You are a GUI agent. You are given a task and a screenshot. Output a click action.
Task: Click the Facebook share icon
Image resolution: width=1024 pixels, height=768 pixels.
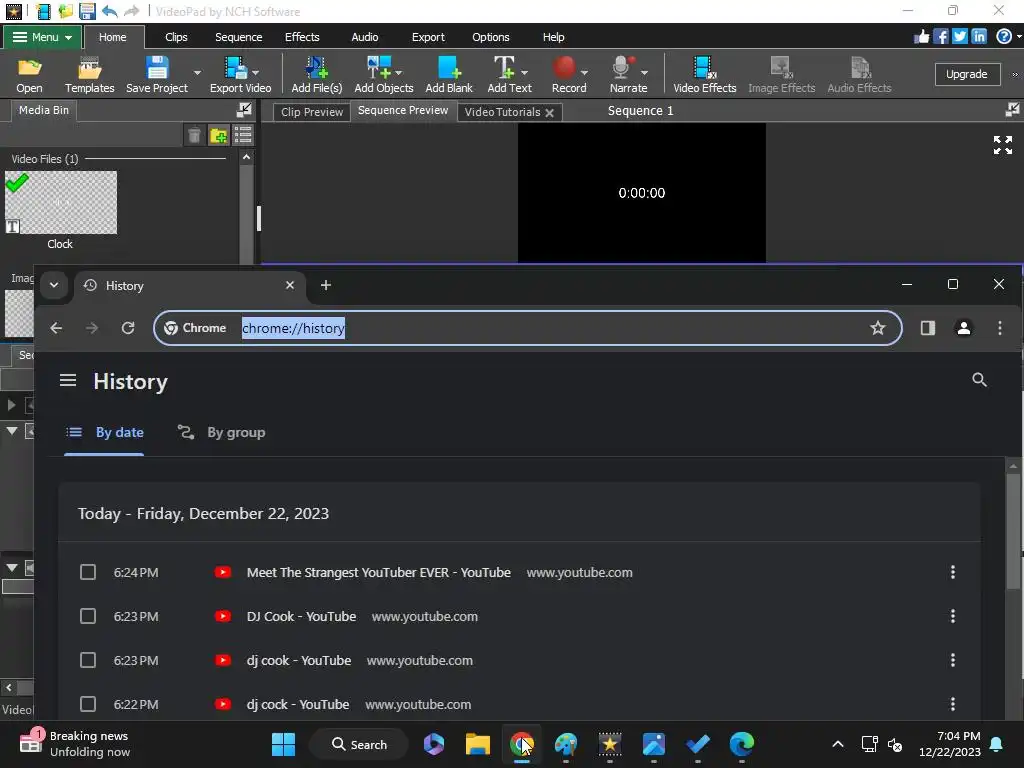click(940, 37)
